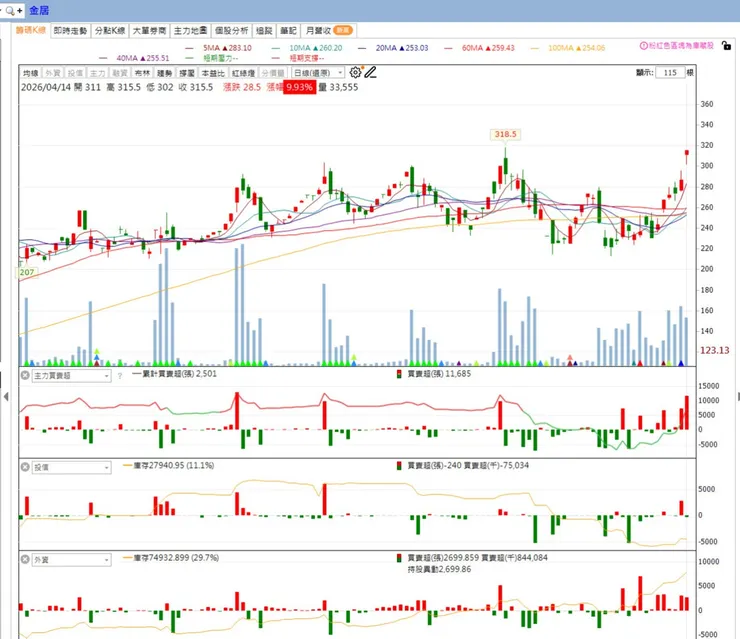Screen dimensions: 740x639
Task: Click the red 9.93% change badge
Action: click(x=299, y=87)
